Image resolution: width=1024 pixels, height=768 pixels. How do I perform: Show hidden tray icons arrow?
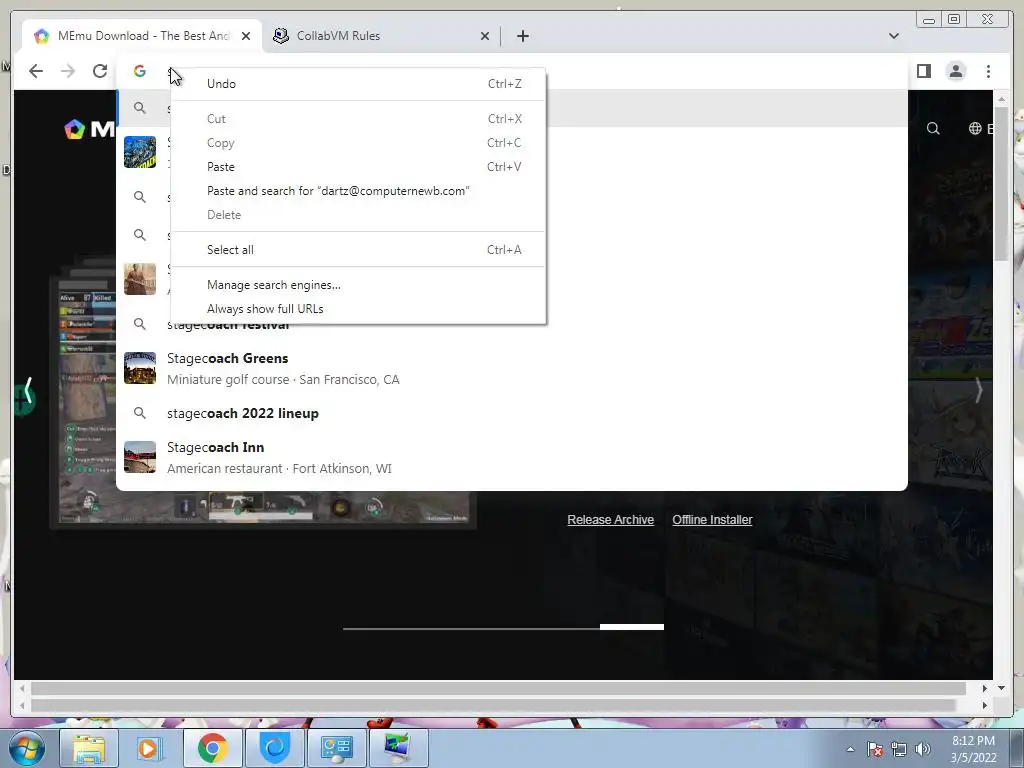pos(850,749)
